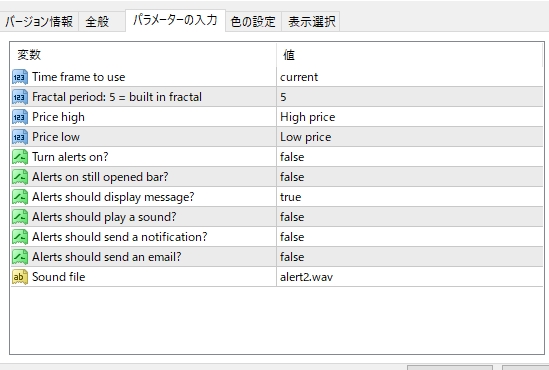Open the Low price value dropdown

coord(410,137)
